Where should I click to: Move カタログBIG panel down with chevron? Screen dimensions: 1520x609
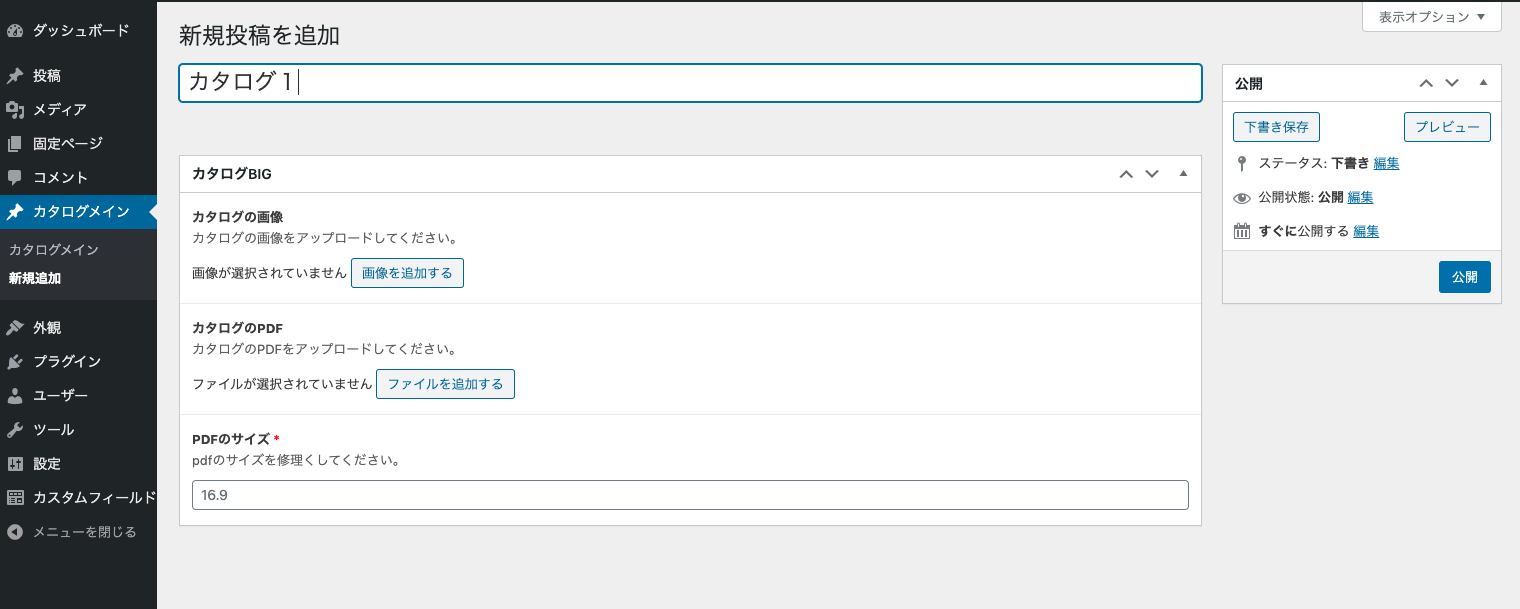point(1152,174)
